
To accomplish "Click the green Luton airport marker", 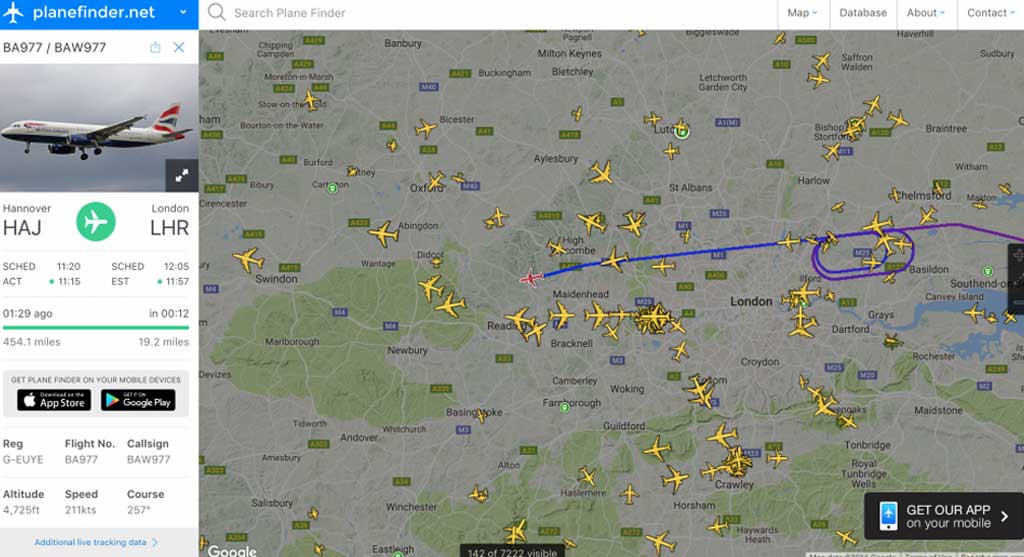I will (682, 133).
